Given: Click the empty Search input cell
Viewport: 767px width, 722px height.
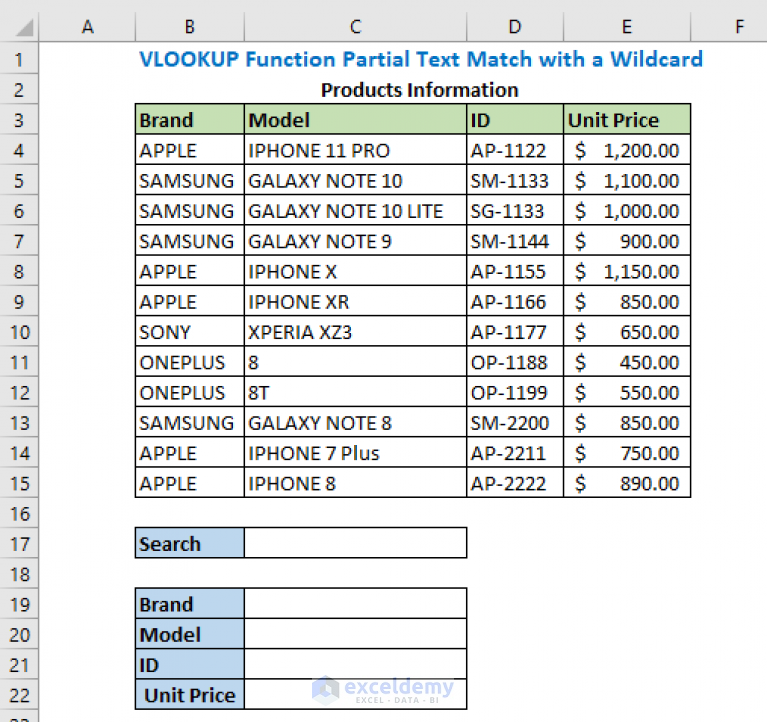Looking at the screenshot, I should [x=356, y=543].
